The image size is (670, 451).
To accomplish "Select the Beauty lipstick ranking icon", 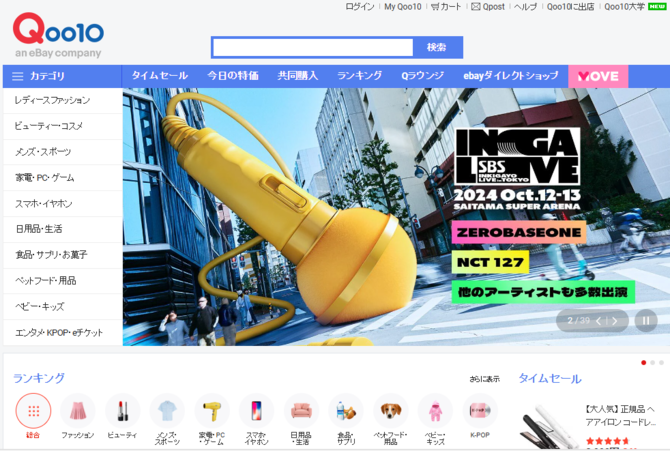I will 122,411.
